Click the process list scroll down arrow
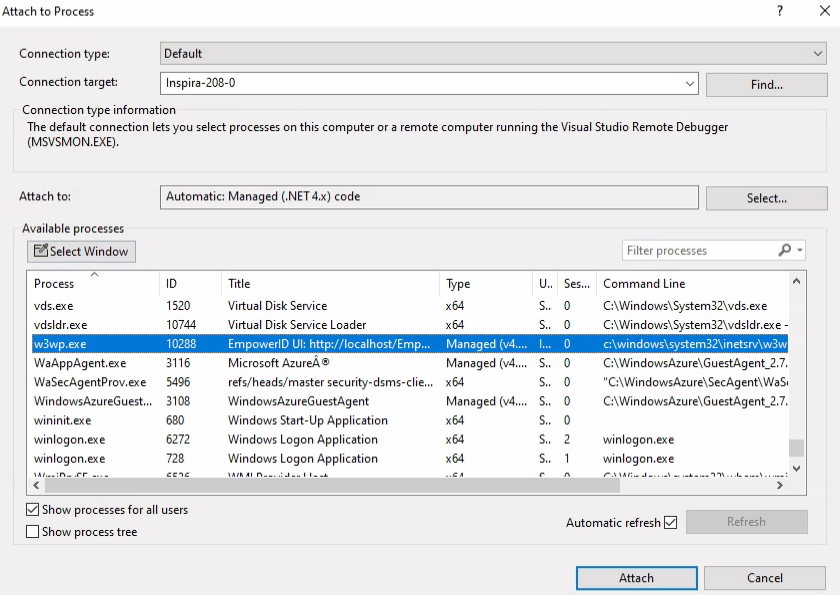This screenshot has height=595, width=840. coord(797,468)
